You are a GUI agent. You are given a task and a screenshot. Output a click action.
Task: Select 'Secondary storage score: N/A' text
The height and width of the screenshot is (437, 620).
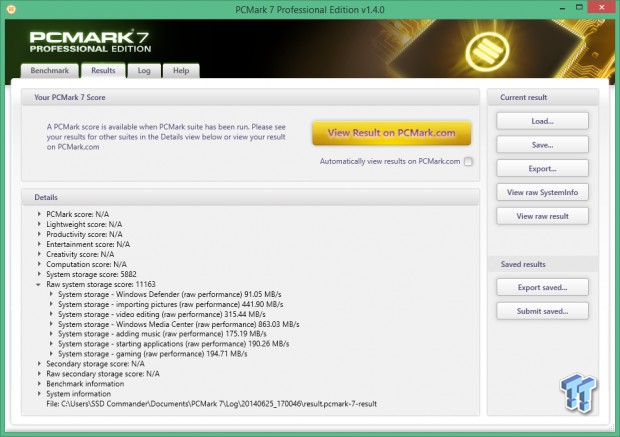point(95,363)
